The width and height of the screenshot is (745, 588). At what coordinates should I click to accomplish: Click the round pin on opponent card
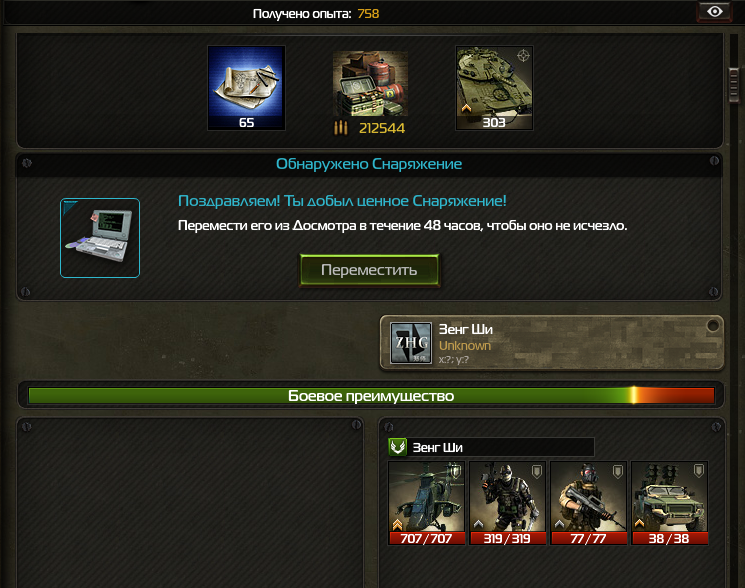coord(713,325)
